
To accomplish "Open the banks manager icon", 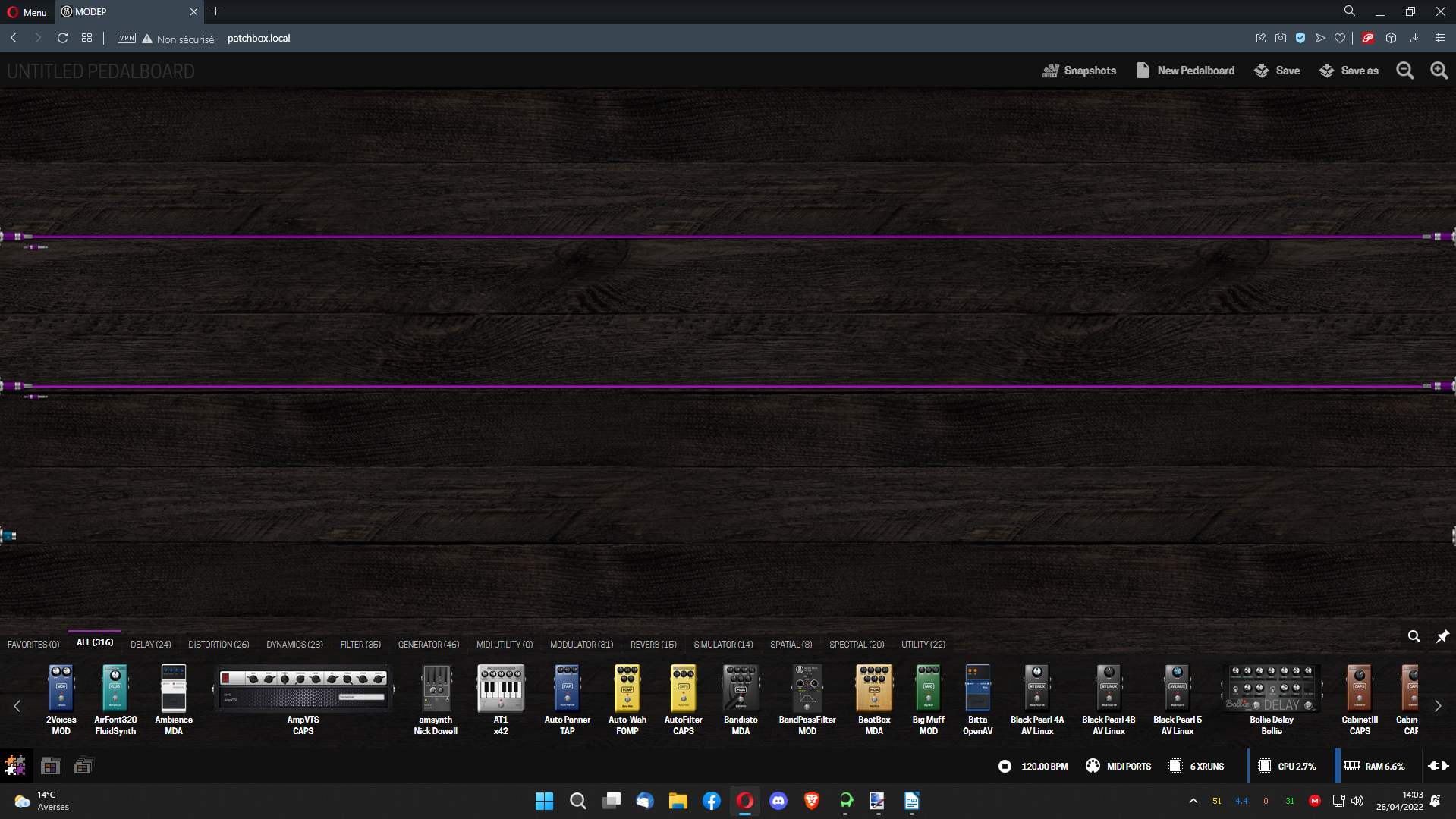I will 83,766.
